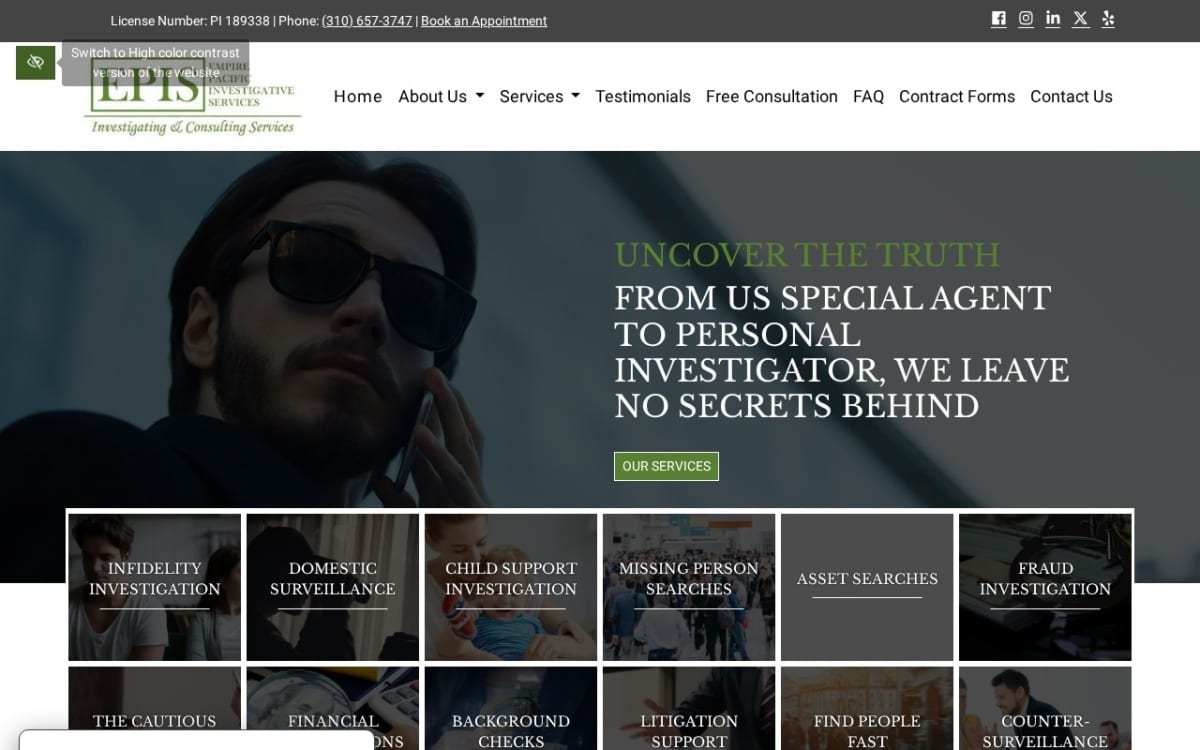1200x750 pixels.
Task: Open the Domestic Surveillance tile
Action: click(x=333, y=587)
